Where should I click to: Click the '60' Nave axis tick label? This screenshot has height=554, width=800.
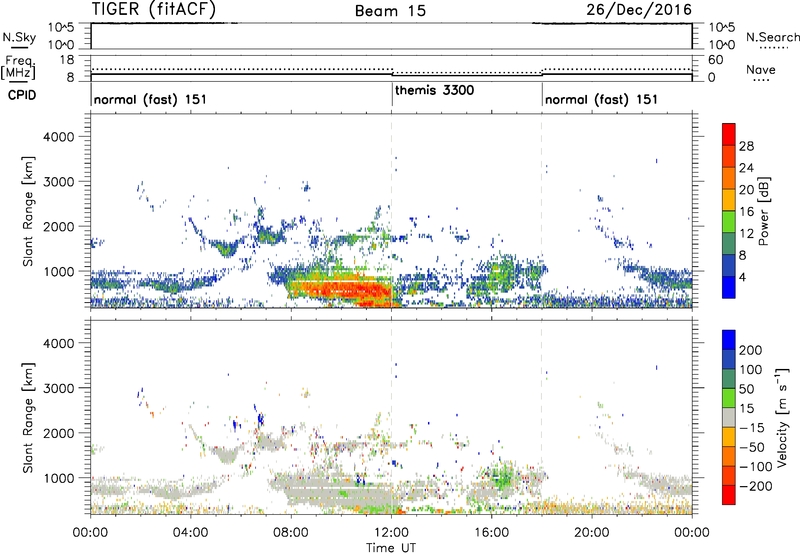[715, 60]
